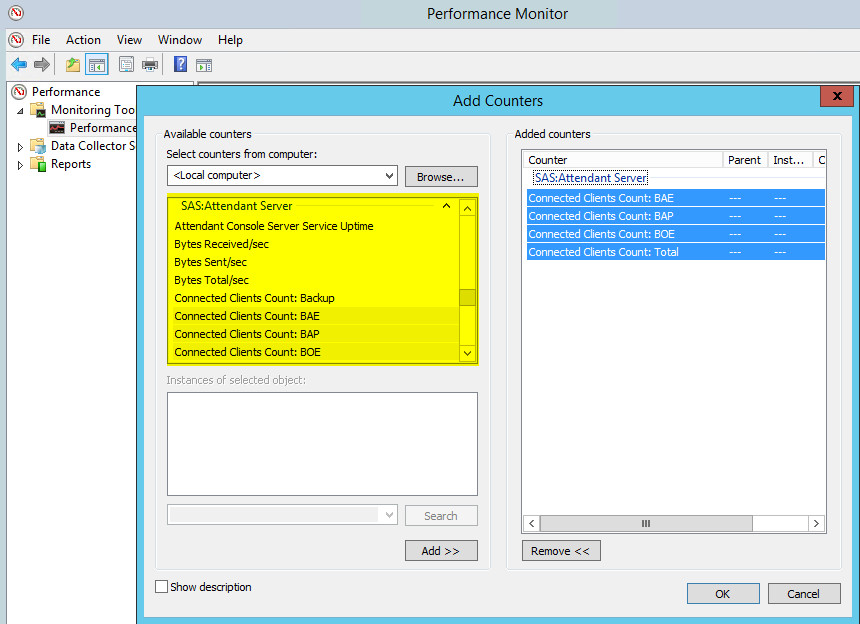Open the Action menu
Viewport: 860px width, 624px height.
click(83, 40)
